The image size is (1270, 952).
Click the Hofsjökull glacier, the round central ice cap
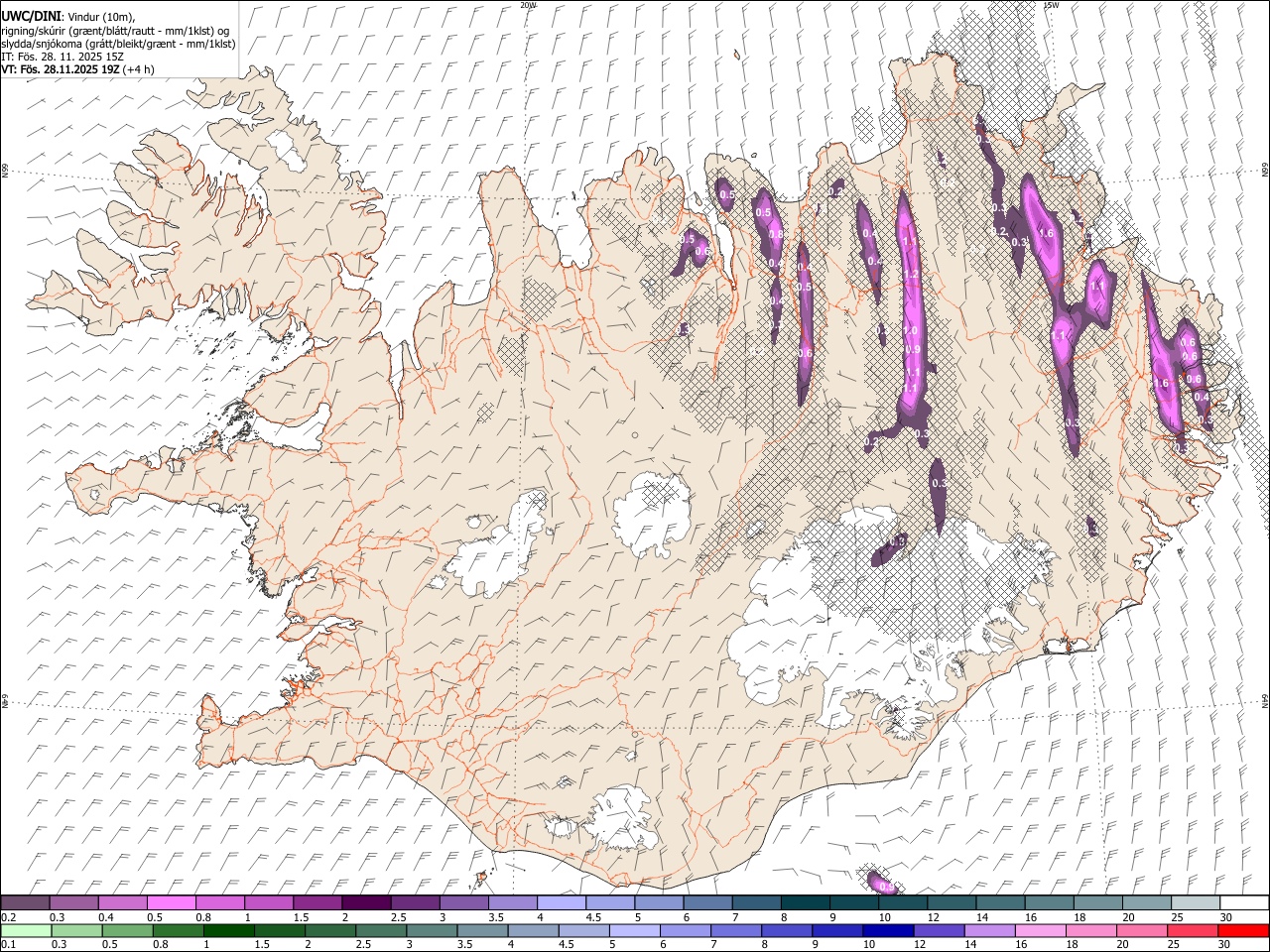[x=653, y=515]
